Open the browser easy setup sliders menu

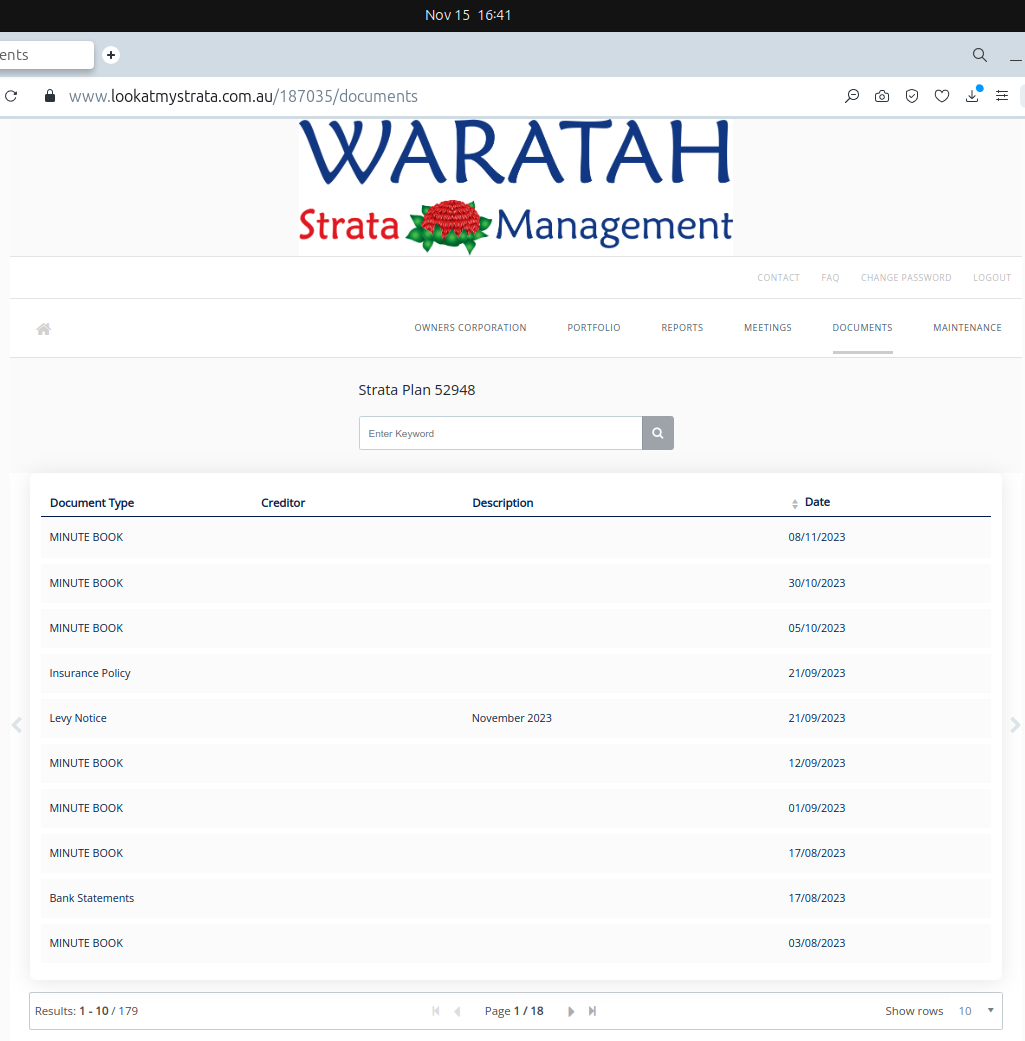pyautogui.click(x=1002, y=97)
